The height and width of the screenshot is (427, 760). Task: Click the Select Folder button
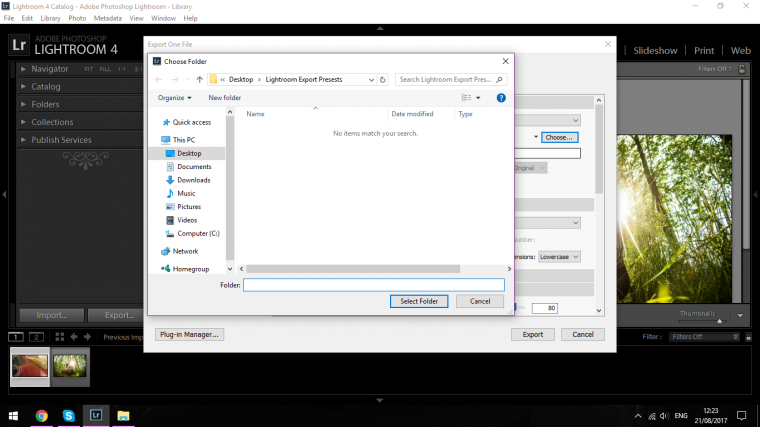click(x=419, y=301)
